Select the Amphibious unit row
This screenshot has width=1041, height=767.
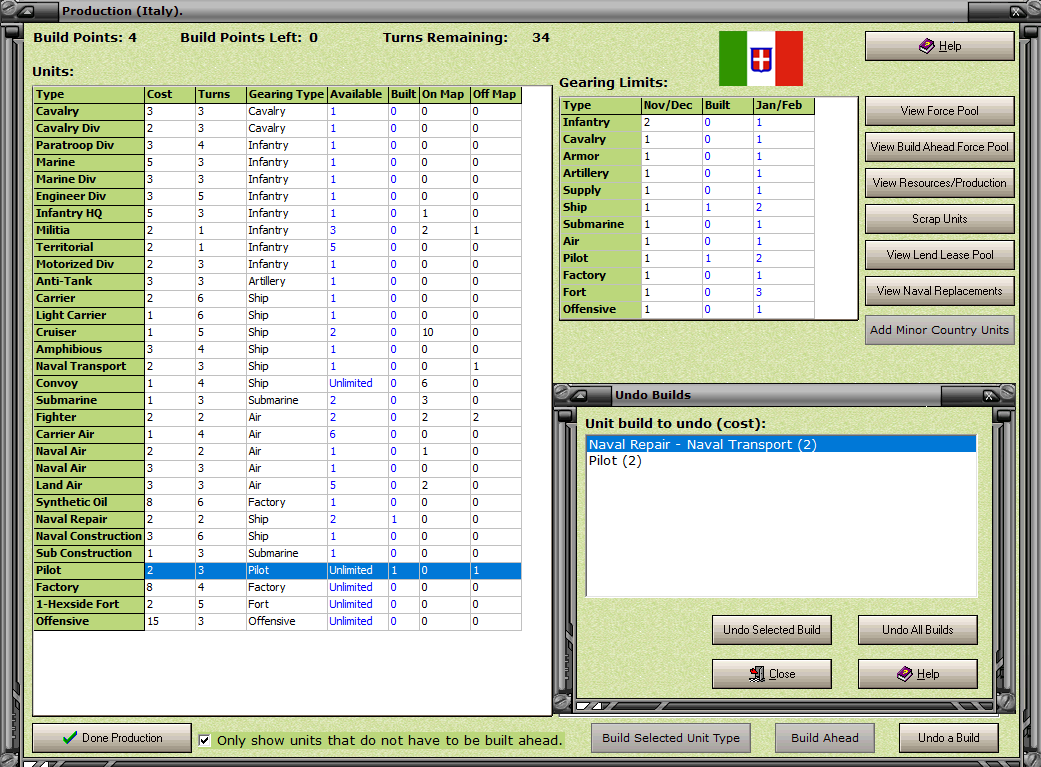(278, 349)
